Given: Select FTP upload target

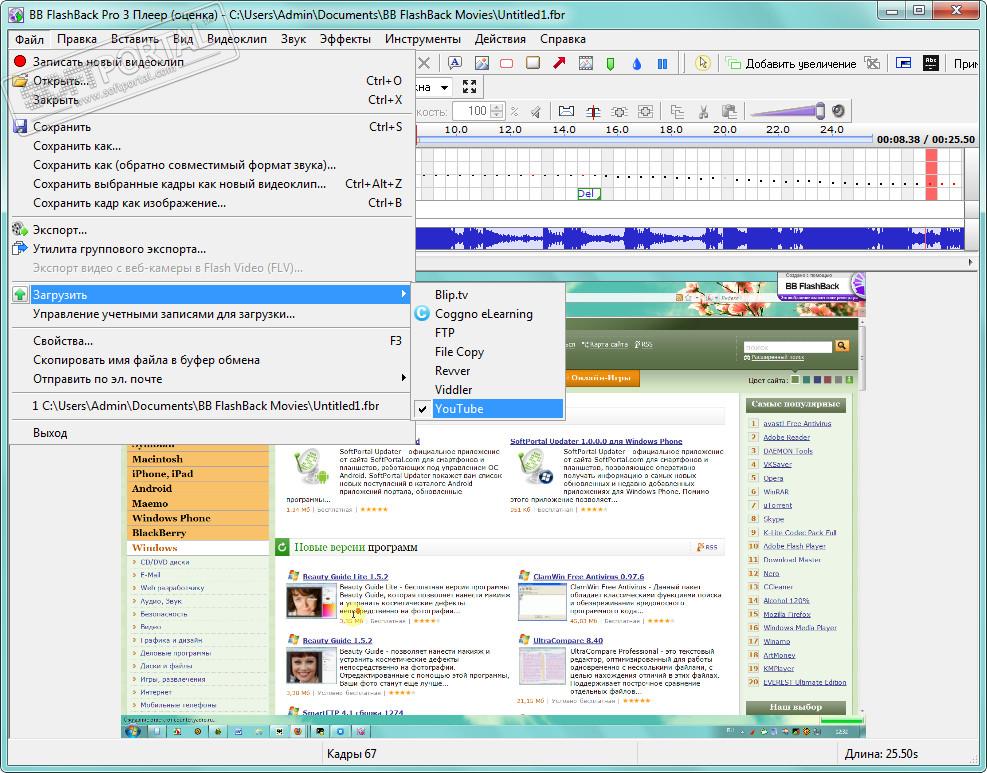Looking at the screenshot, I should pos(488,332).
